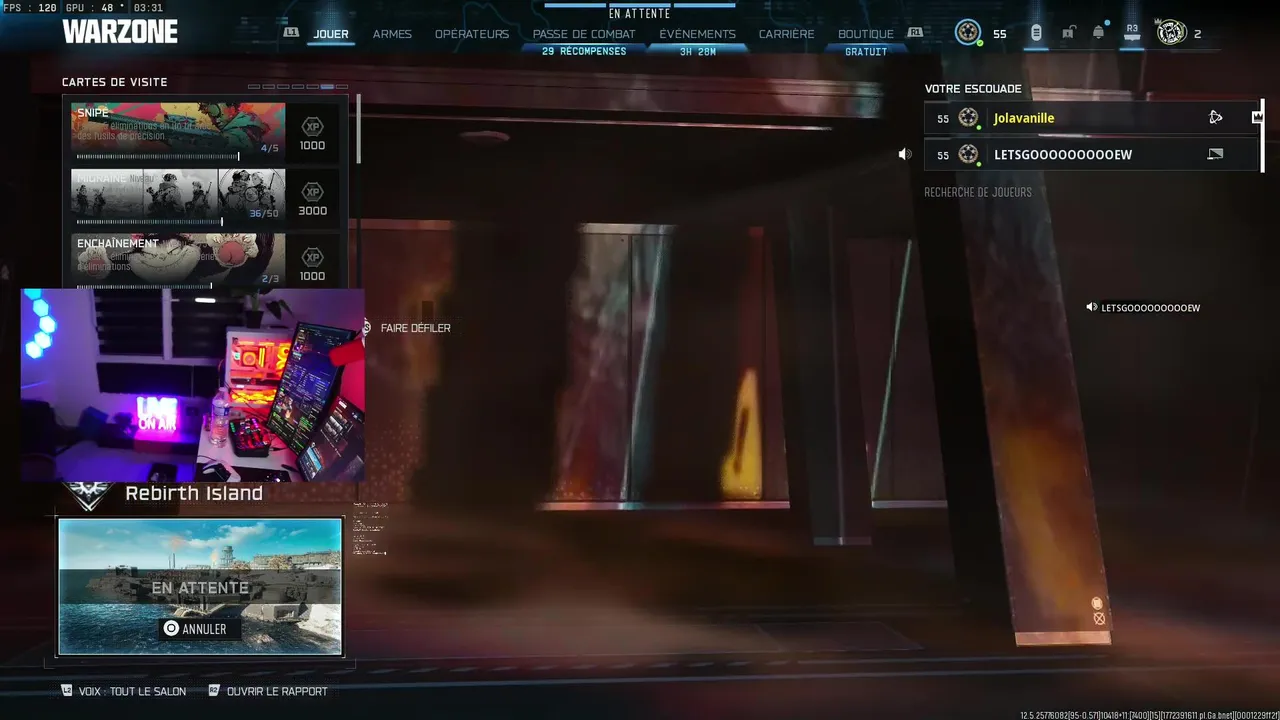This screenshot has height=720, width=1280.
Task: Click the R2 icon beside OUVRIR LE RAPPORT
Action: (x=214, y=690)
